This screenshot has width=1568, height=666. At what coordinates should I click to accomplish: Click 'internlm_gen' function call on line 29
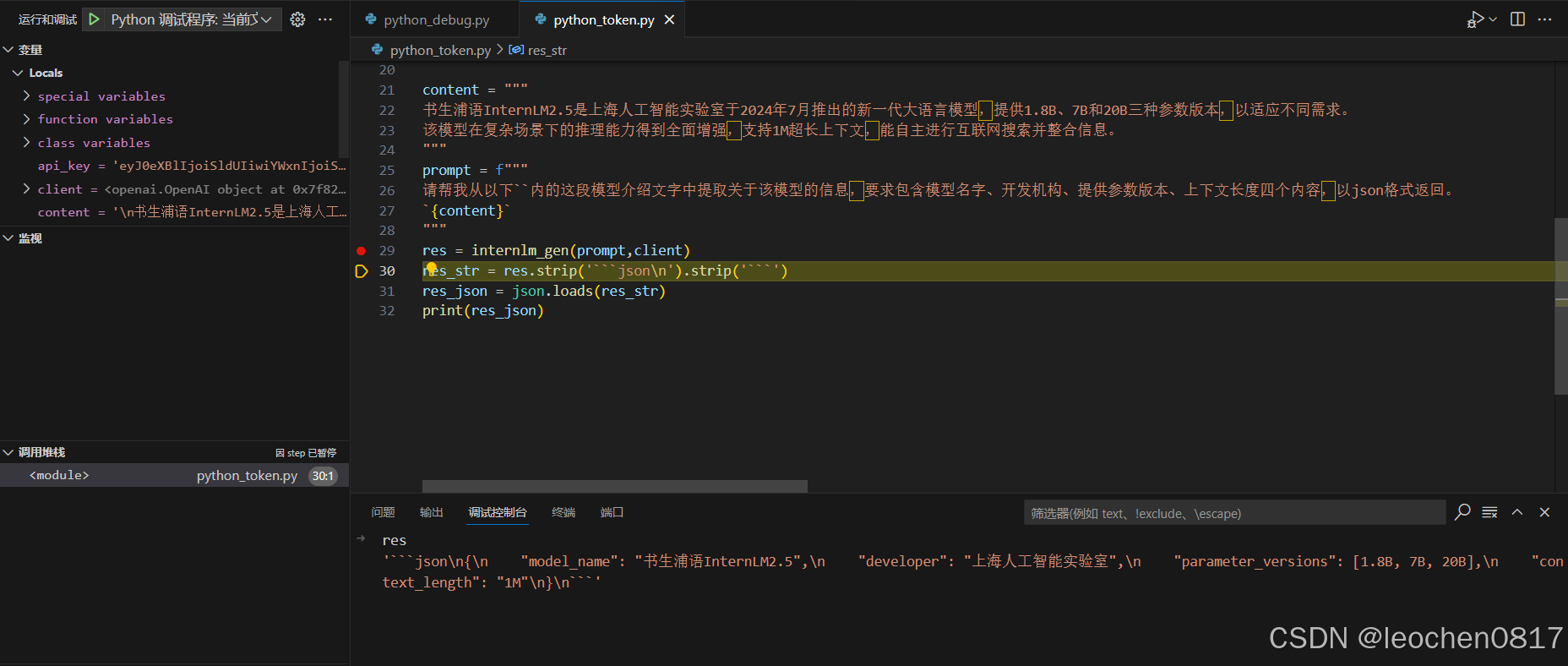[x=520, y=250]
